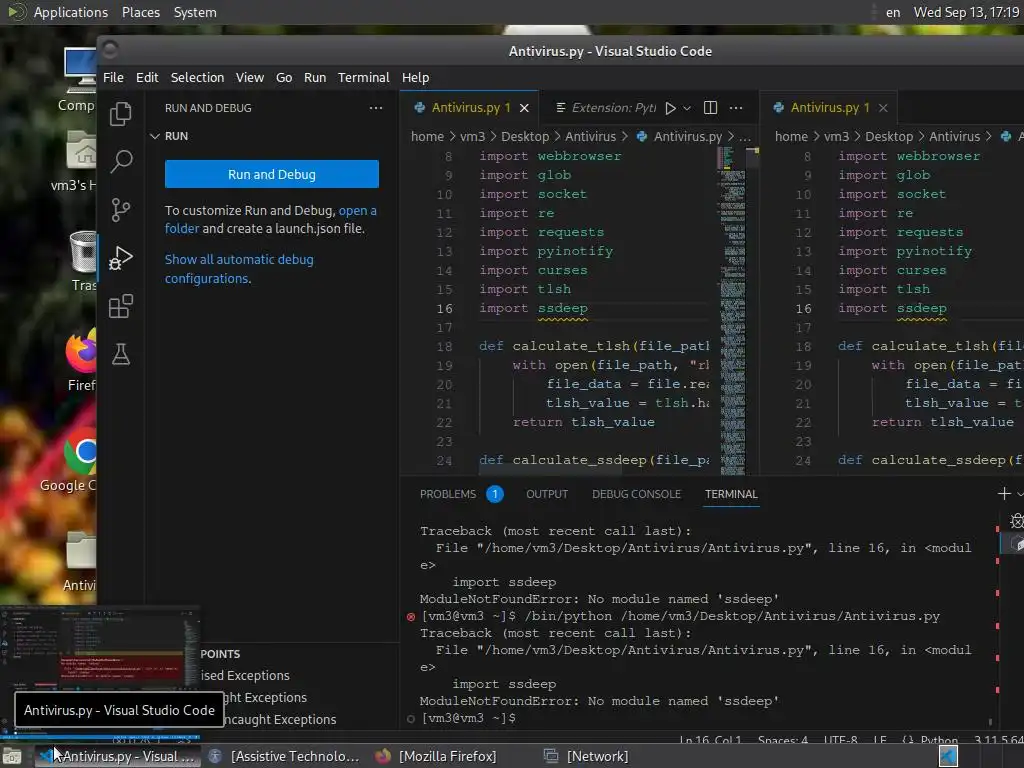Click the red failed command marker in terminal

(x=411, y=616)
